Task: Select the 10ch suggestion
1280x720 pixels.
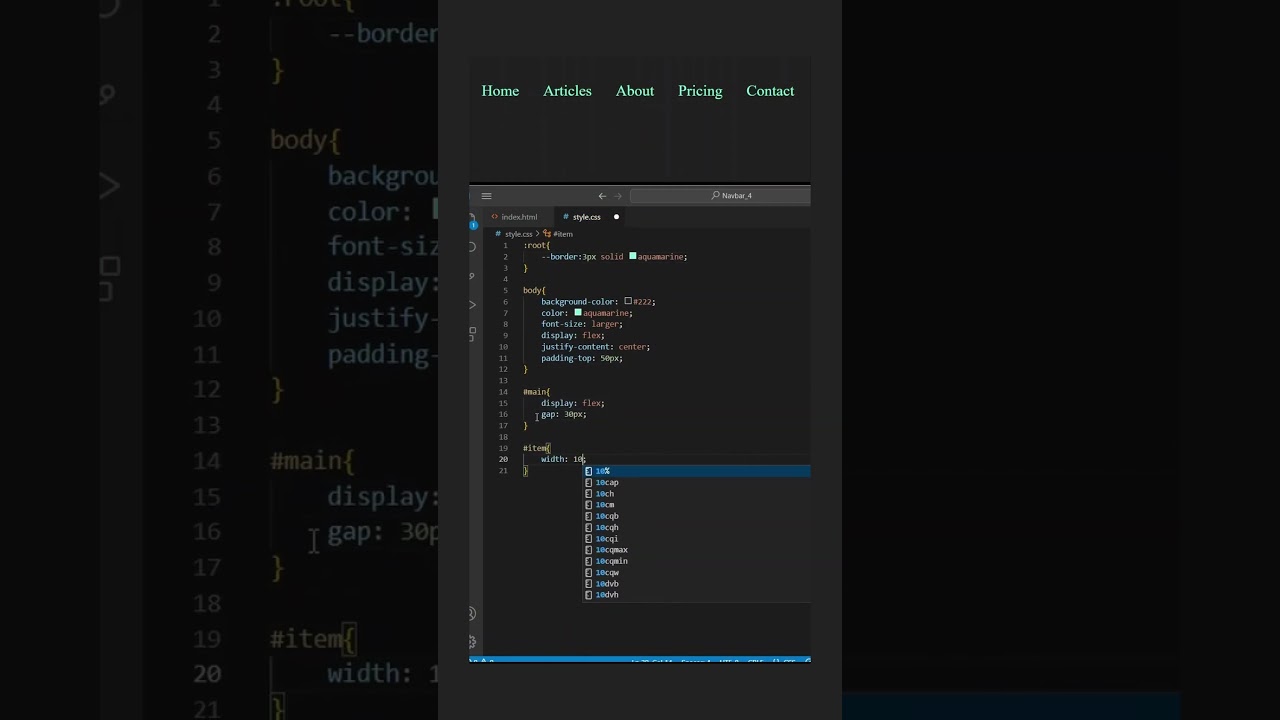Action: pos(697,494)
